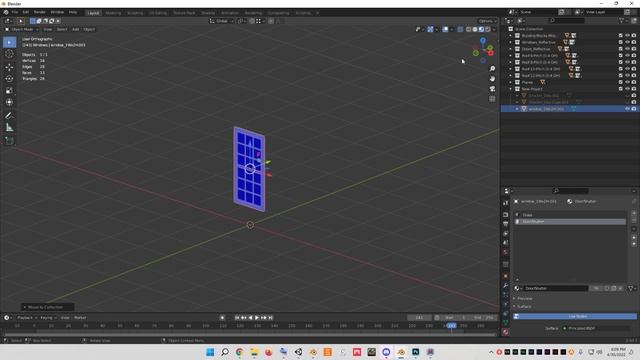Select the Annotate pencil tool
Viewport: 640px width, 360px height.
pyautogui.click(x=9, y=116)
